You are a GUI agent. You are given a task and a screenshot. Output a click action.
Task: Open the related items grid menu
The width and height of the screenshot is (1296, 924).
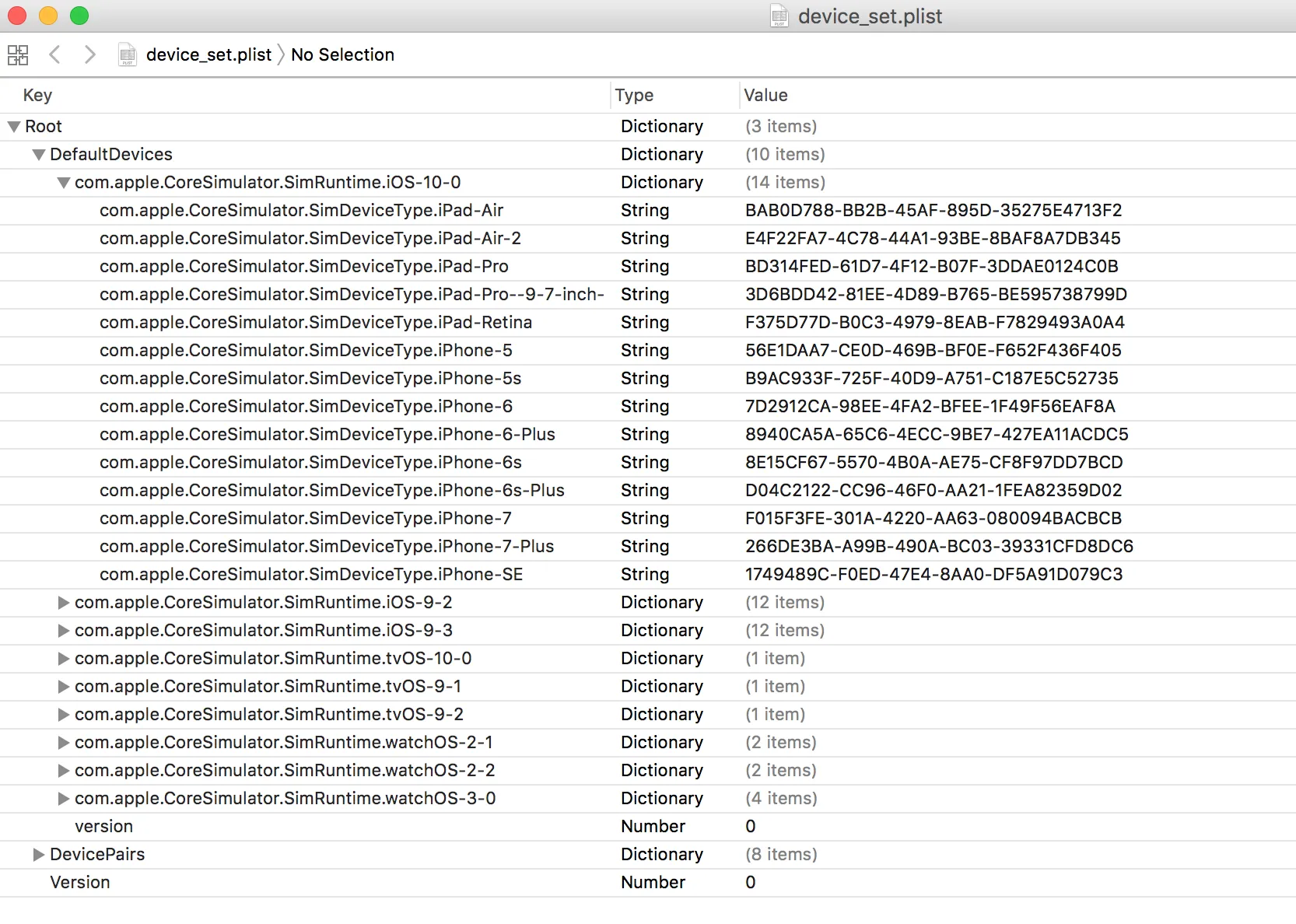(18, 54)
